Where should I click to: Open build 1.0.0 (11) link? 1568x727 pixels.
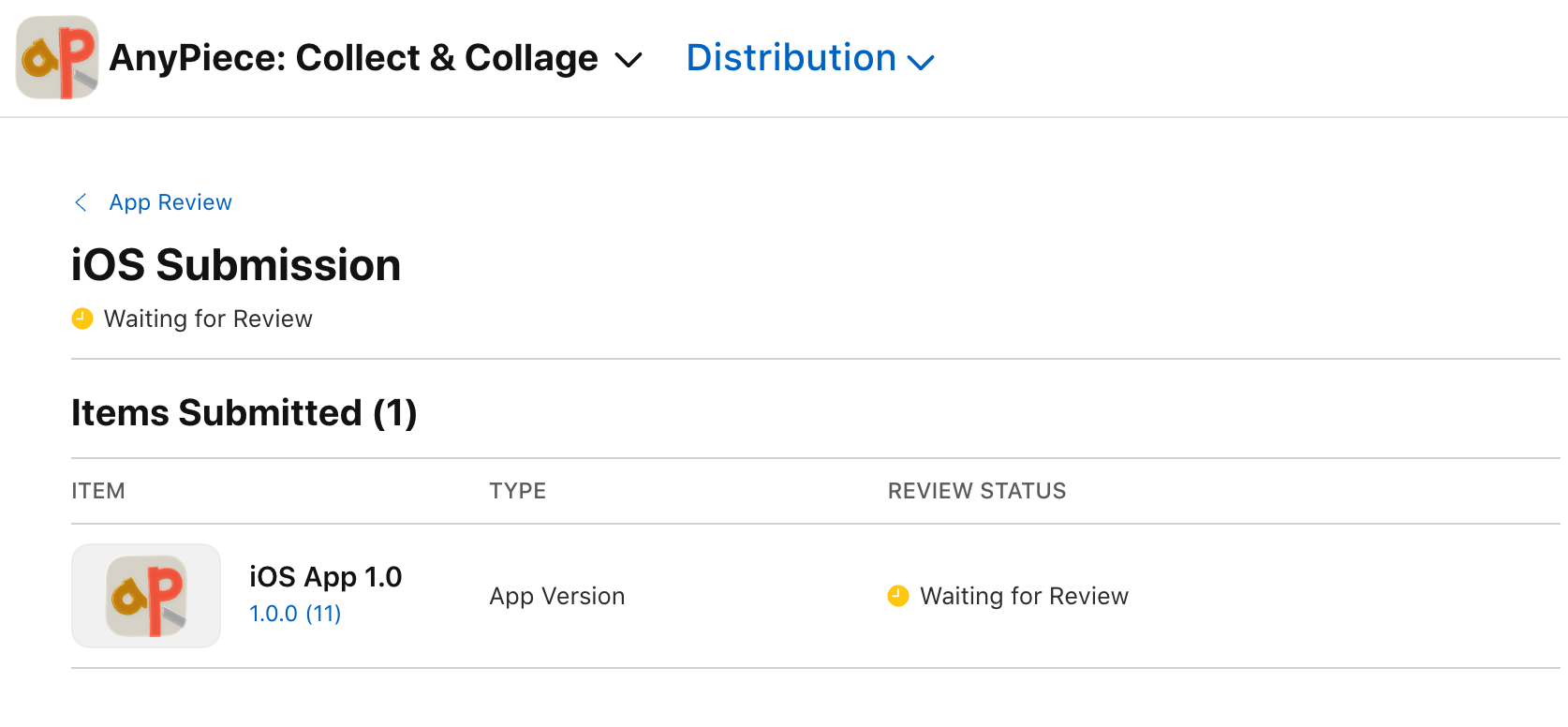click(x=295, y=614)
